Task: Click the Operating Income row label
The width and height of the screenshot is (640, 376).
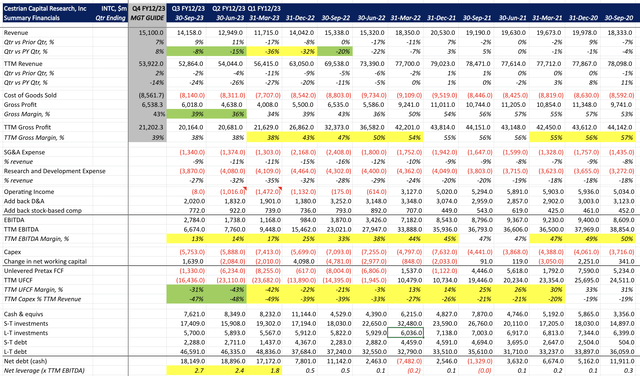Action: coord(29,191)
